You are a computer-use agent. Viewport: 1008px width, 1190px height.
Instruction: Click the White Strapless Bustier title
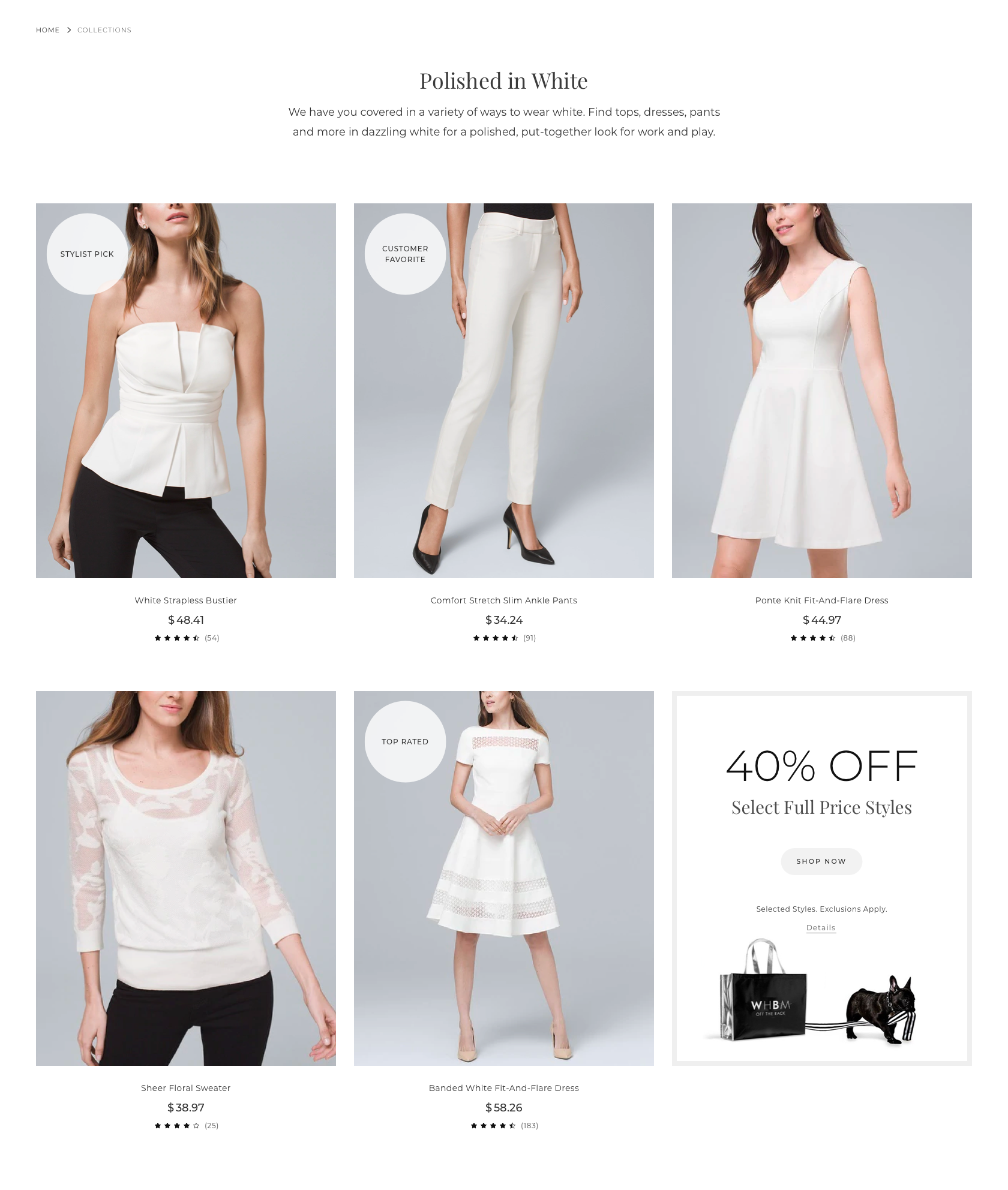click(186, 600)
